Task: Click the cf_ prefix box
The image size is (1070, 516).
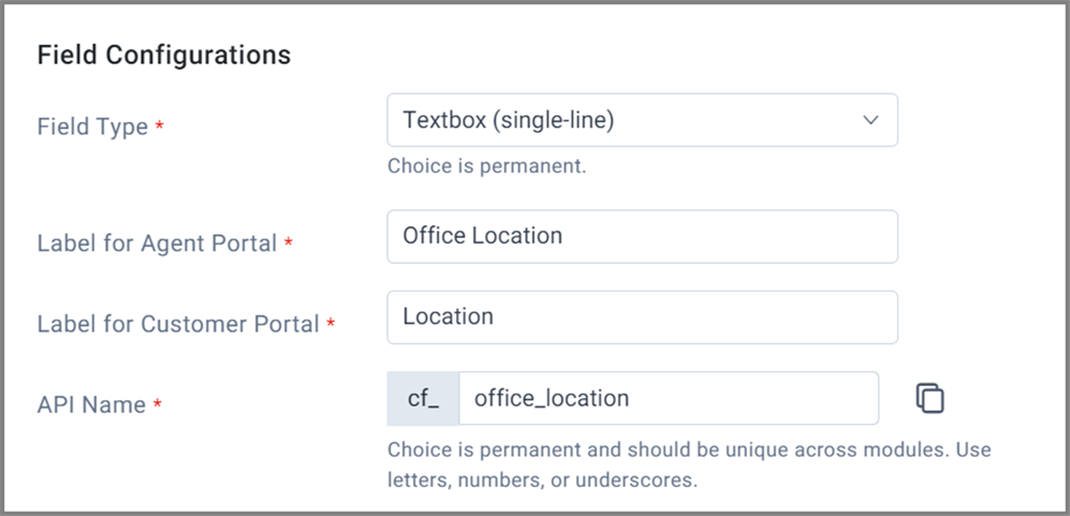Action: (423, 398)
